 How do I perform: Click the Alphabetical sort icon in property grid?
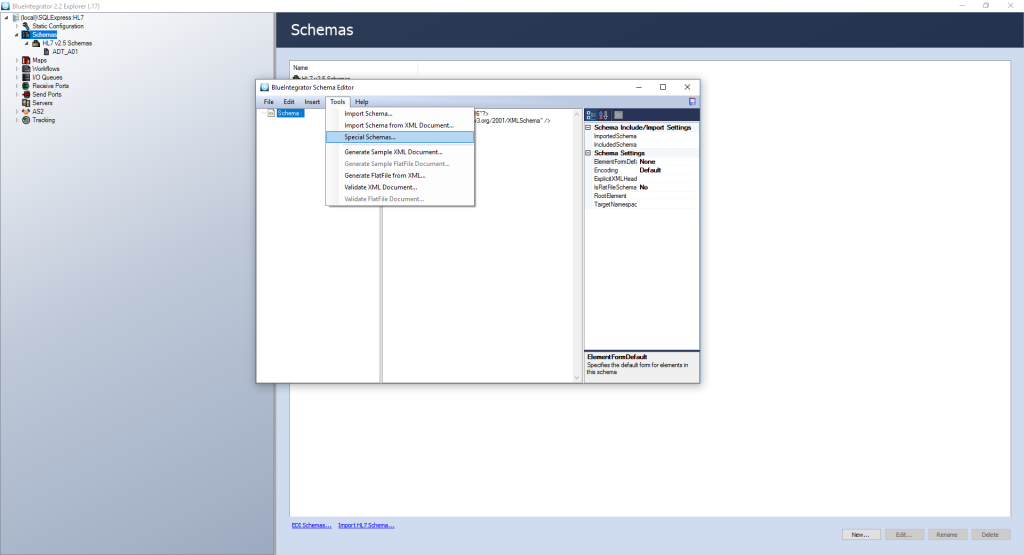603,115
